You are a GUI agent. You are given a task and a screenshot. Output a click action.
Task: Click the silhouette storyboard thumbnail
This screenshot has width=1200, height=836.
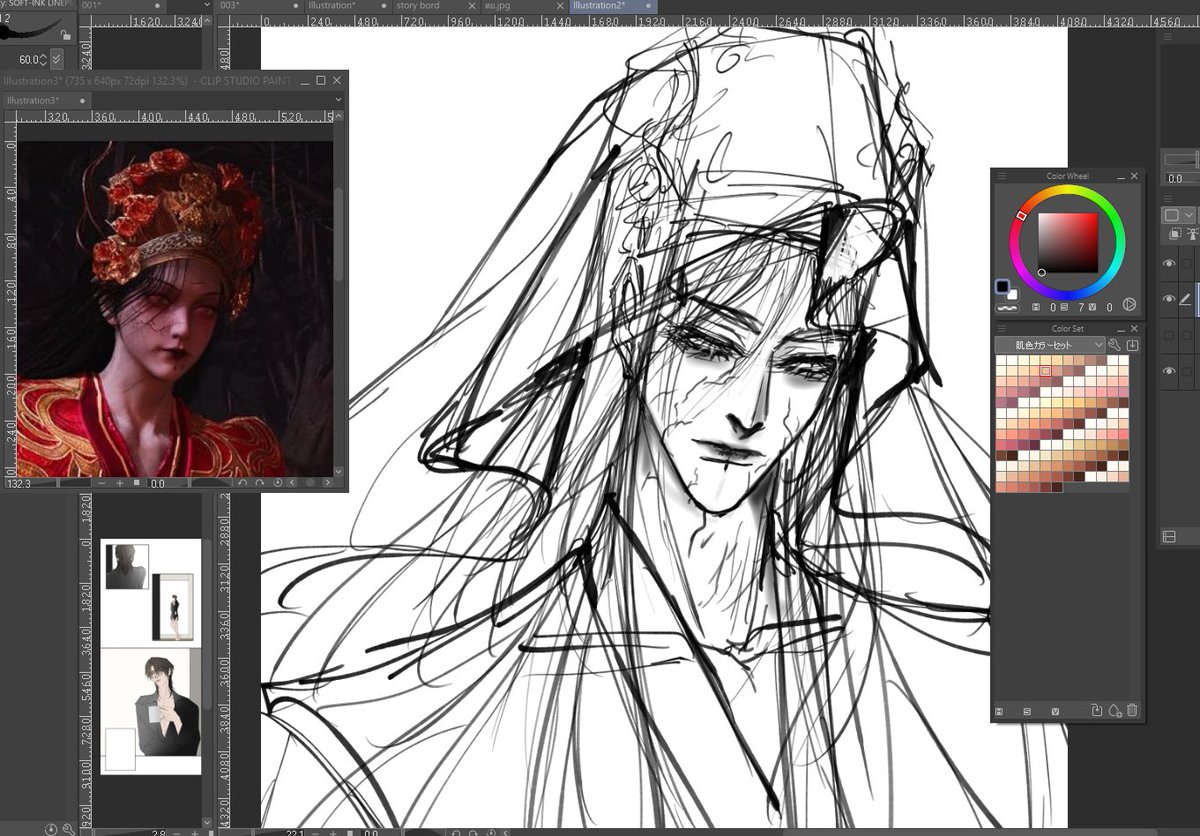[x=127, y=566]
